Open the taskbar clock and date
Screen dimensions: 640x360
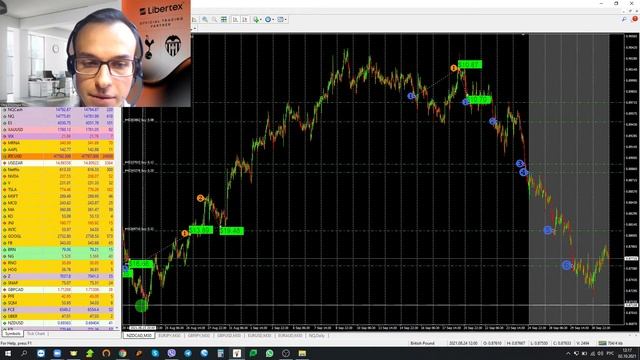627,353
